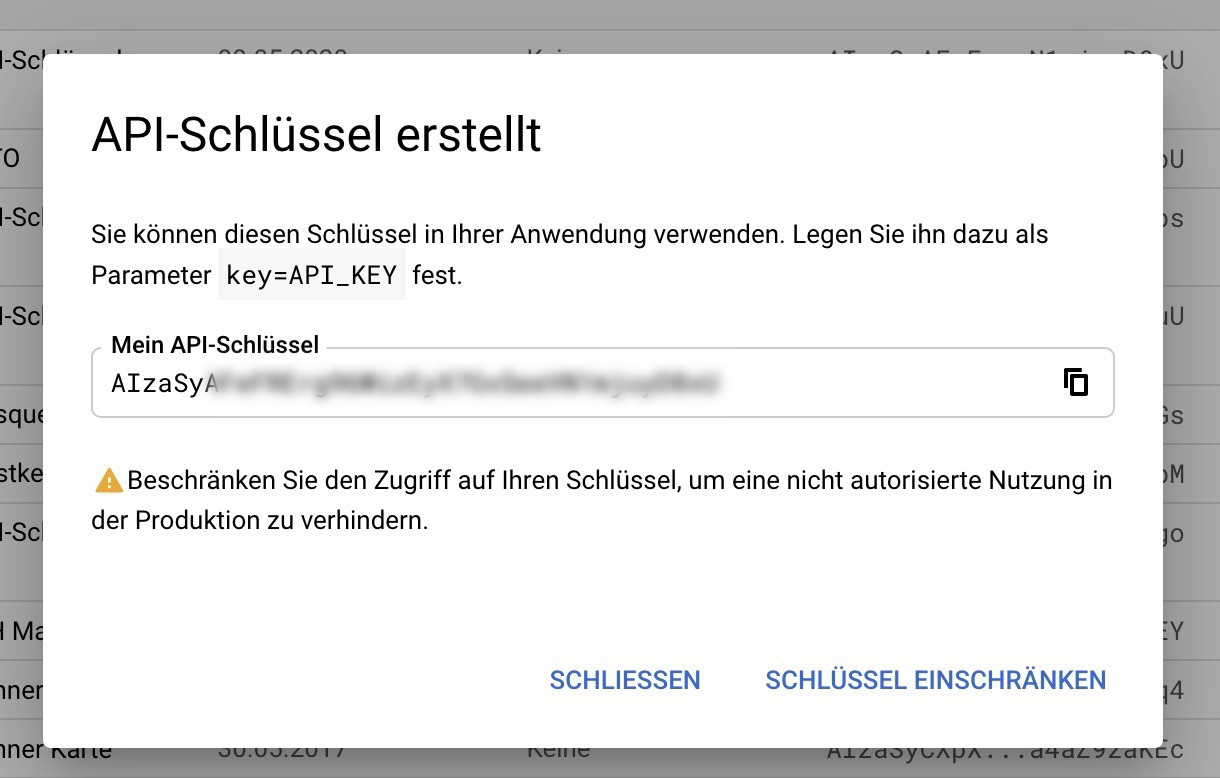Click the 'Mein API-Schlüssel' field label

pyautogui.click(x=215, y=345)
